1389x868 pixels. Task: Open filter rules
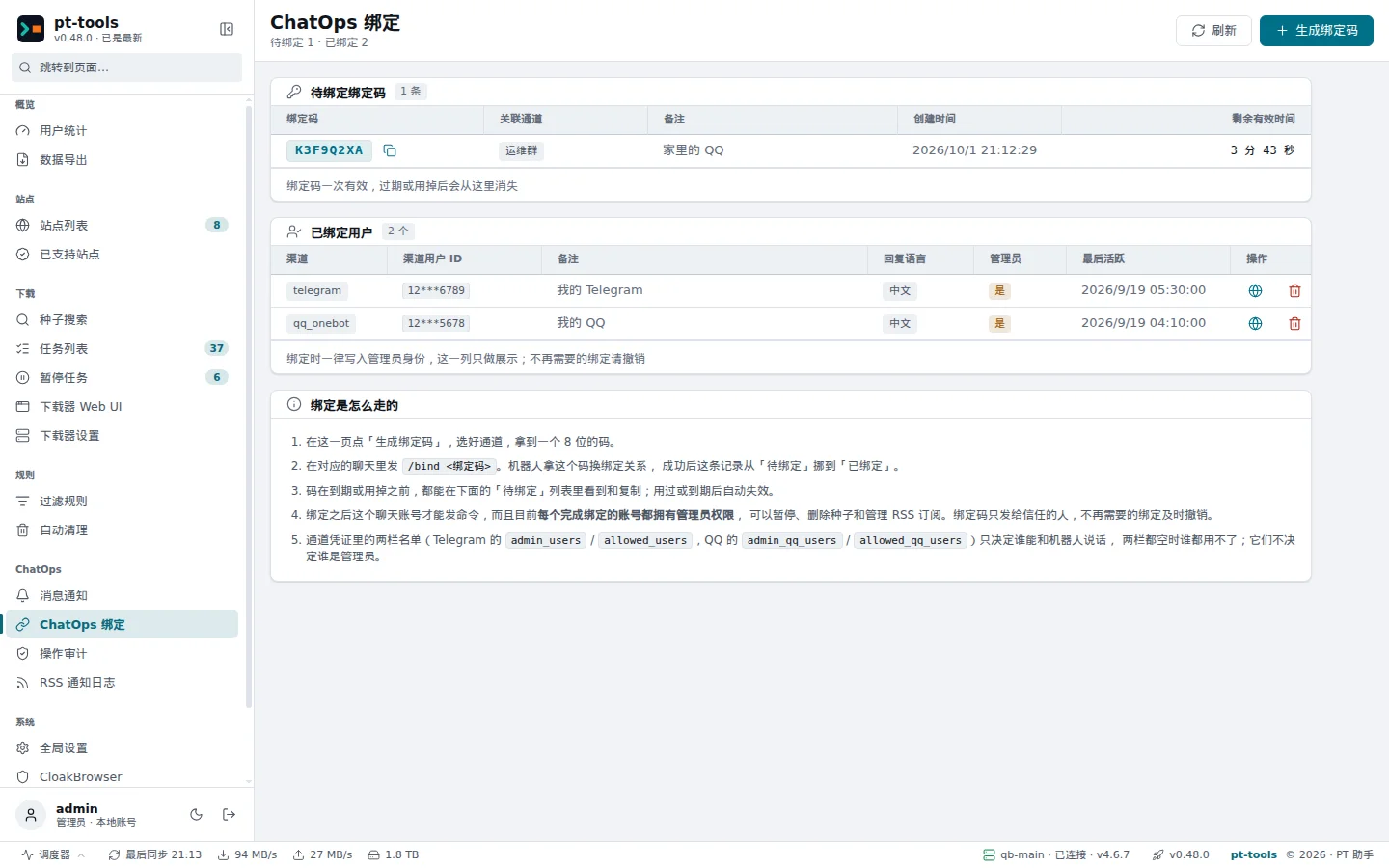click(123, 502)
